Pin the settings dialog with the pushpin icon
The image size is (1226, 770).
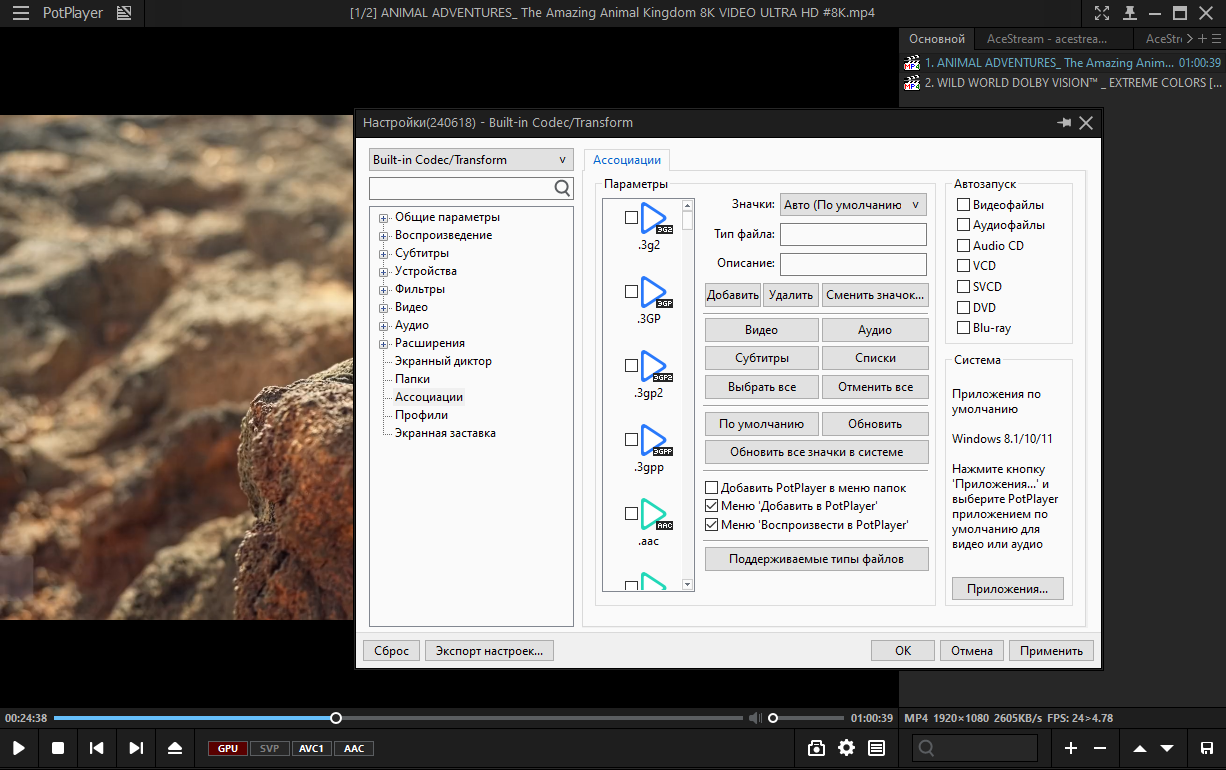pos(1064,123)
